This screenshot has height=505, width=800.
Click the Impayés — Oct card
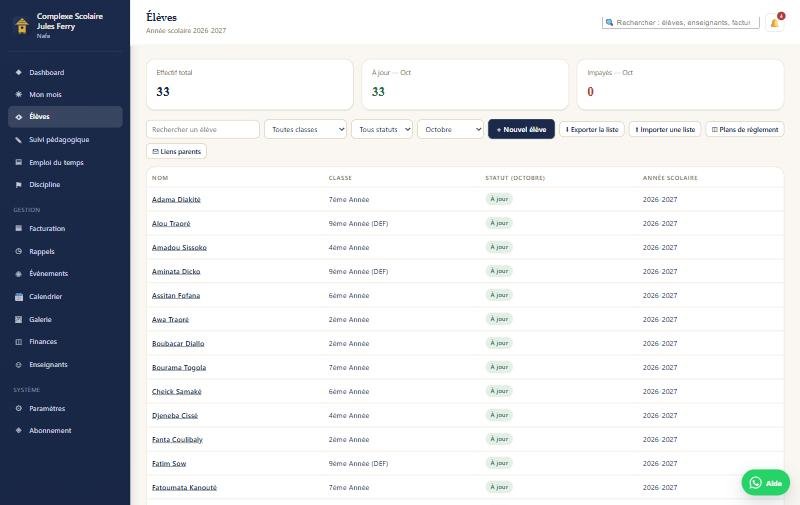pyautogui.click(x=680, y=85)
